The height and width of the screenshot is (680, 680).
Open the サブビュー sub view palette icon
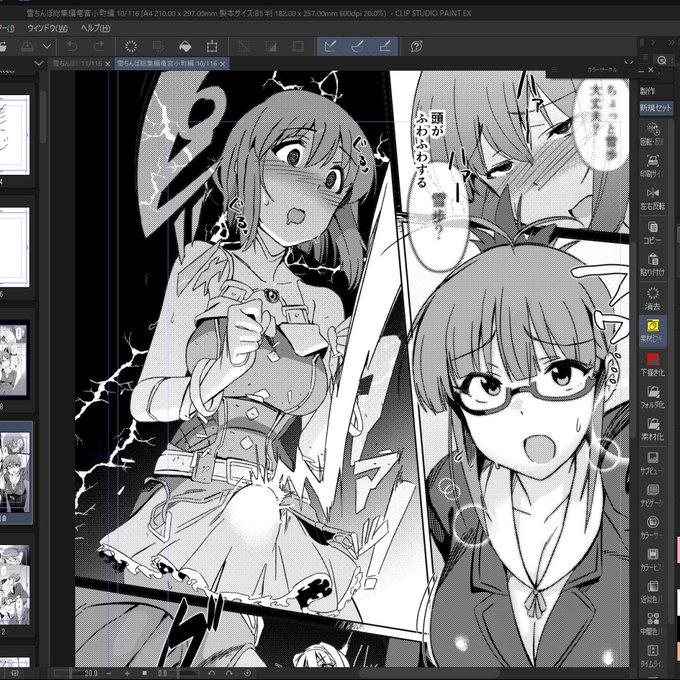coord(652,462)
